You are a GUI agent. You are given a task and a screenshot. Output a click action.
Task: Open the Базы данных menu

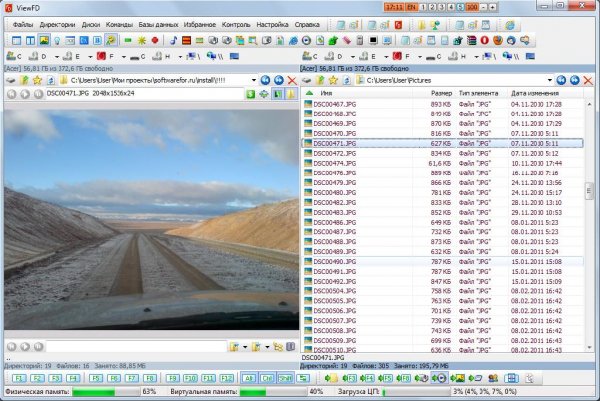coord(158,24)
